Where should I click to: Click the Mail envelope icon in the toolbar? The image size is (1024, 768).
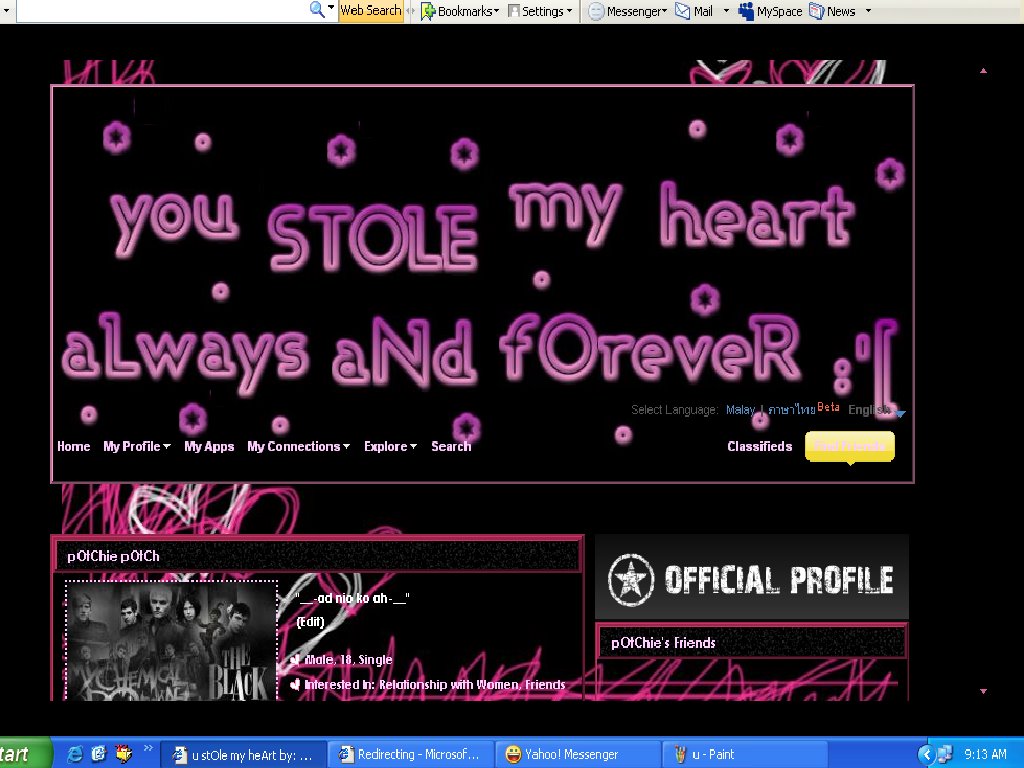click(682, 11)
